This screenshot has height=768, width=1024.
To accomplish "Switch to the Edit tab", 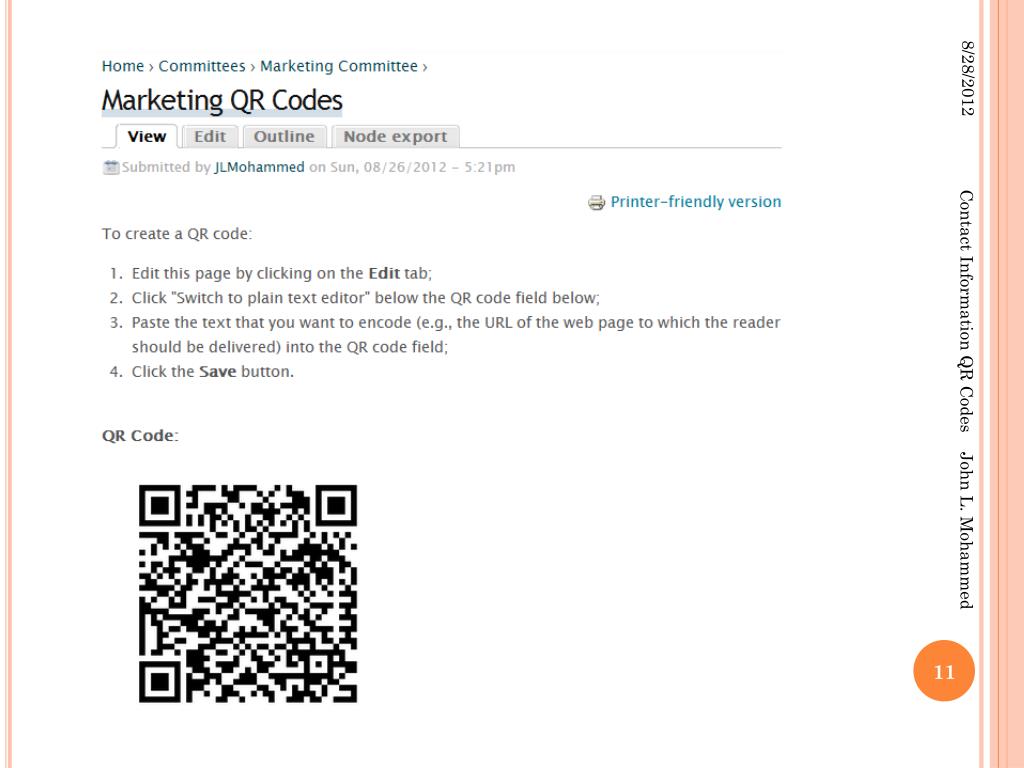I will pos(210,136).
